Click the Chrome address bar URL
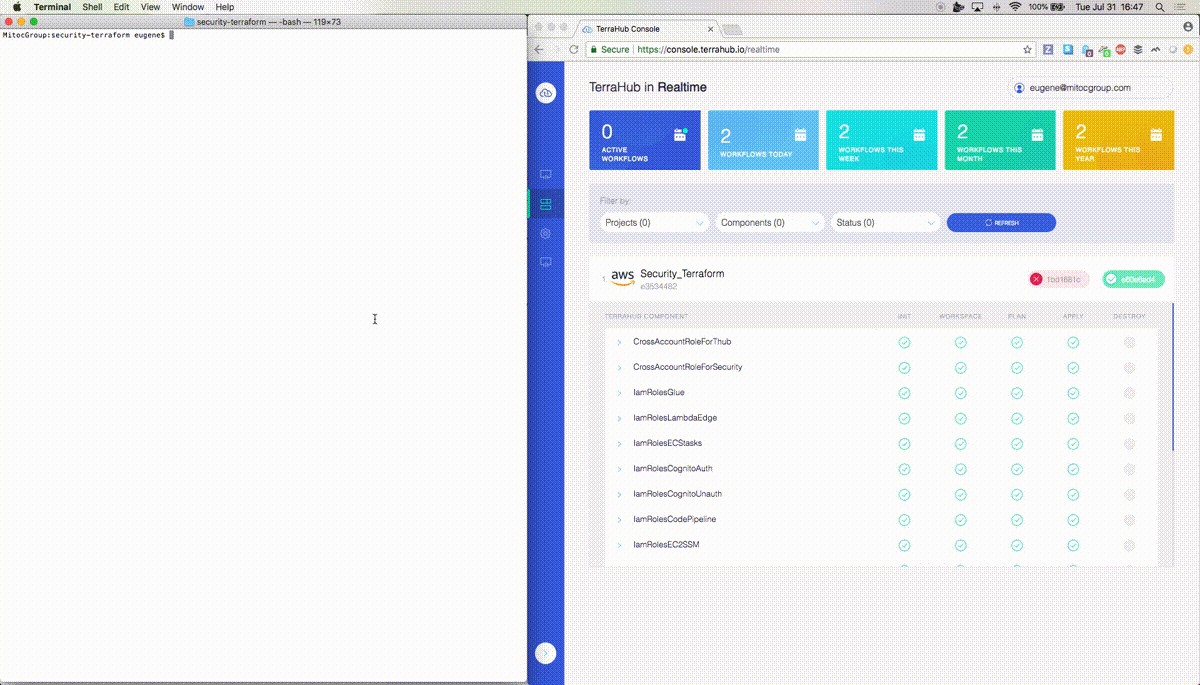 click(708, 49)
